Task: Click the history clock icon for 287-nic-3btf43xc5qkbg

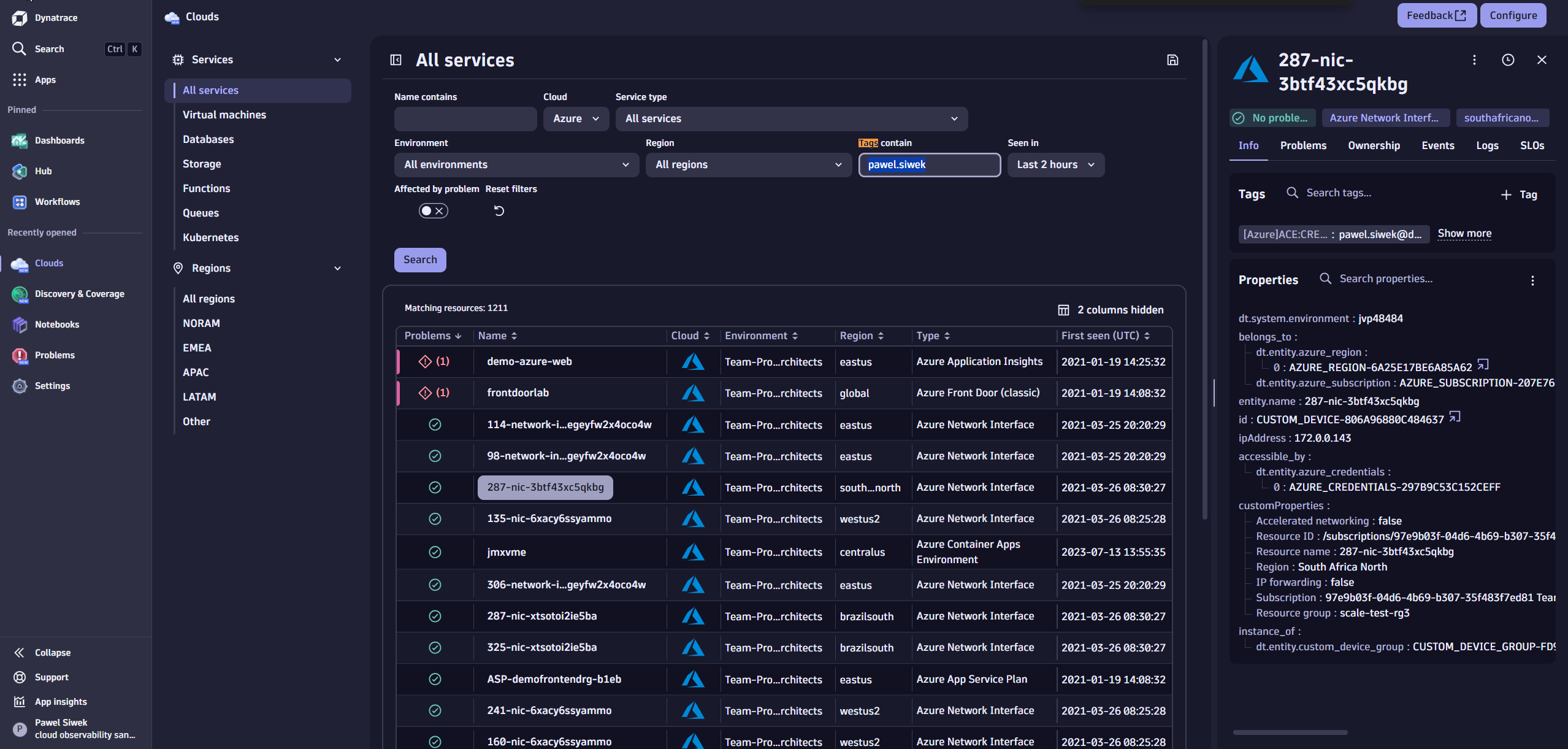Action: (x=1508, y=60)
